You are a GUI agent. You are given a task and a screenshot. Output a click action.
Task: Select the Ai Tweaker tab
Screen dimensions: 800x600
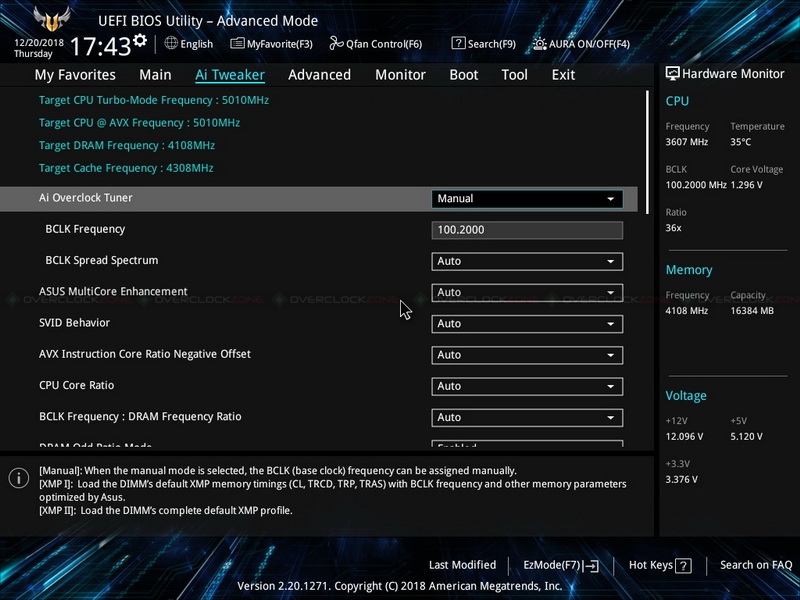pyautogui.click(x=230, y=74)
